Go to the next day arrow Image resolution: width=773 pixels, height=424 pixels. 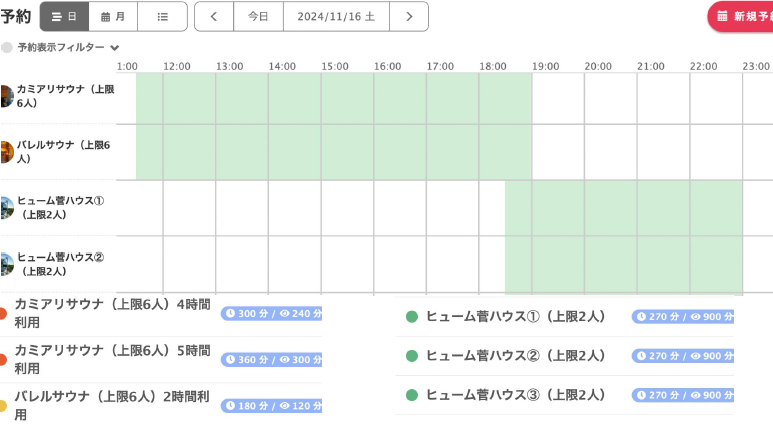[x=409, y=17]
